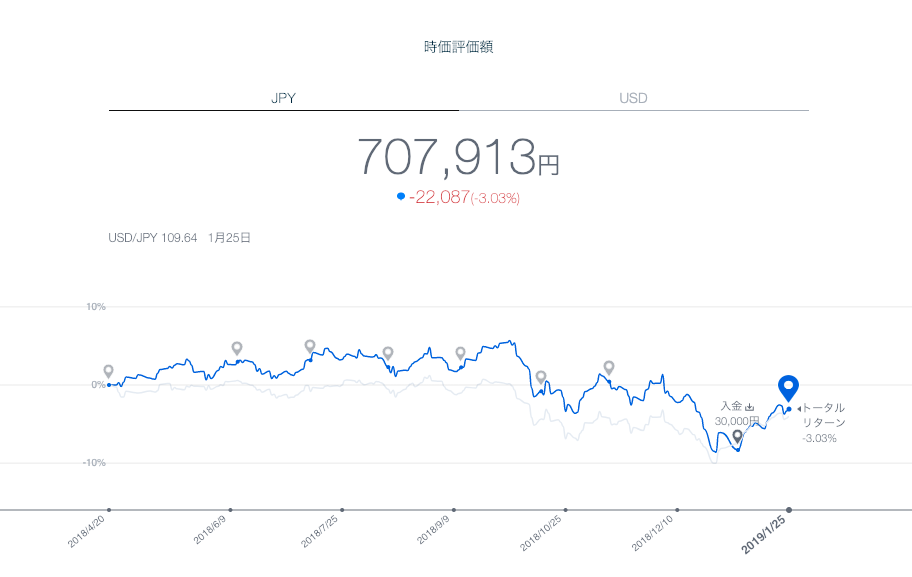The height and width of the screenshot is (577, 912).
Task: Click the gray pin just after 2018/7/25
Action: click(x=388, y=353)
